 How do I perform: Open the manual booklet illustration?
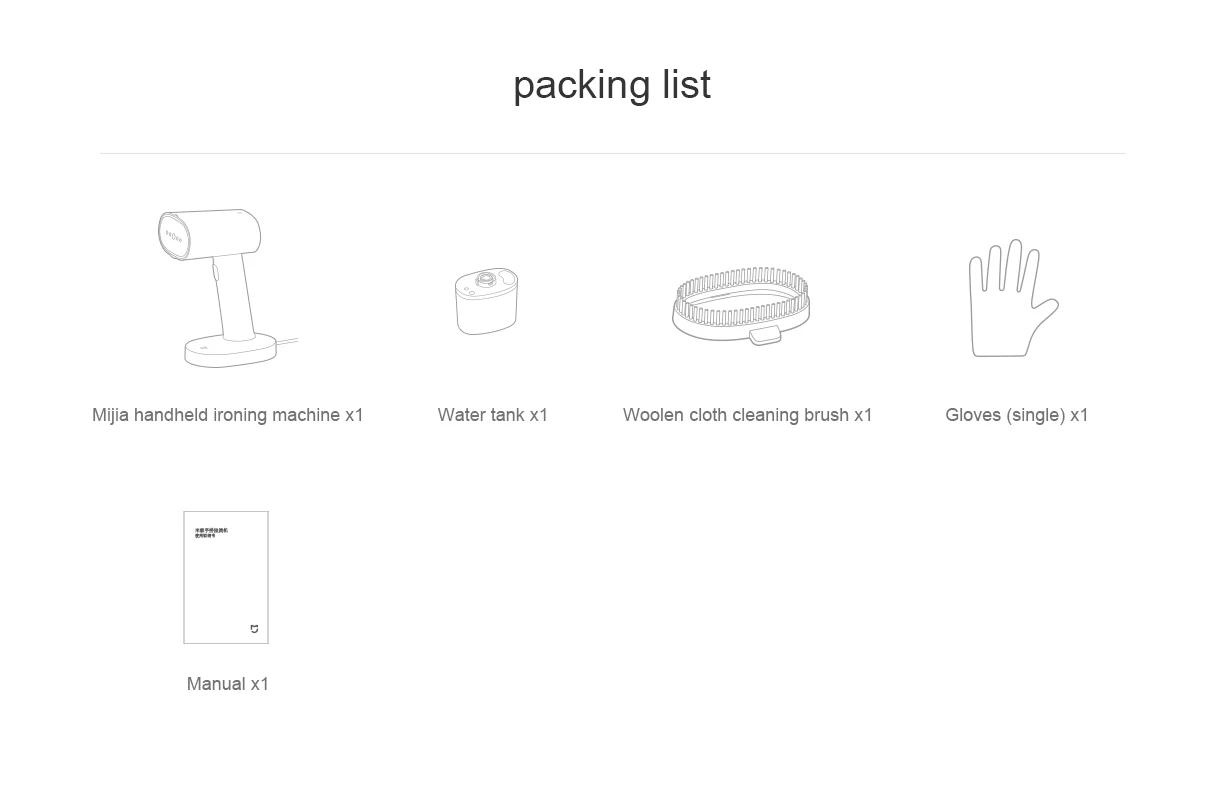pyautogui.click(x=226, y=577)
